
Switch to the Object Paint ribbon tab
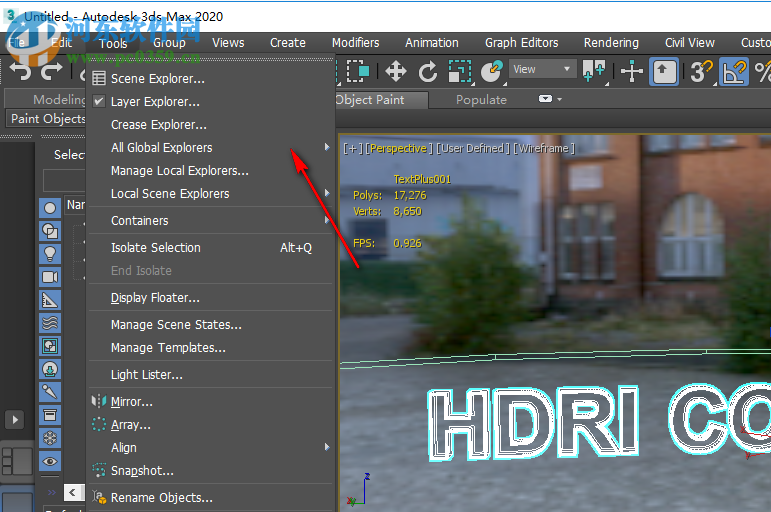381,100
